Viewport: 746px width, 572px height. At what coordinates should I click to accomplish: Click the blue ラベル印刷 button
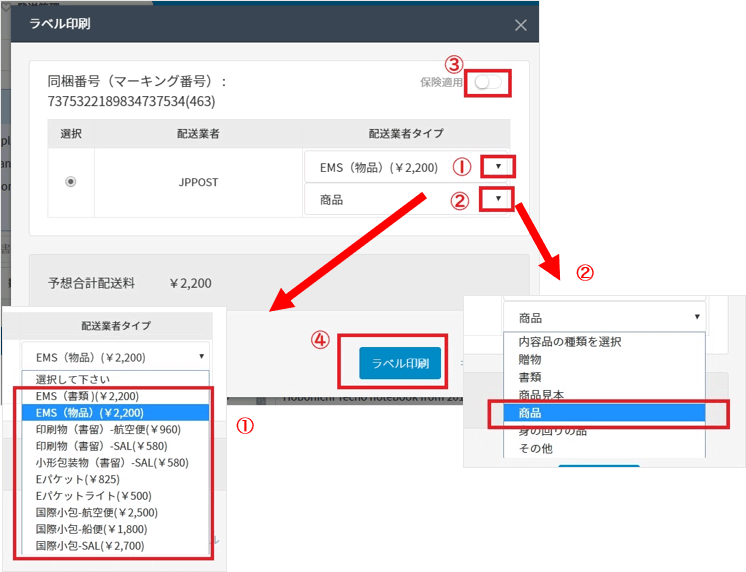pyautogui.click(x=400, y=364)
